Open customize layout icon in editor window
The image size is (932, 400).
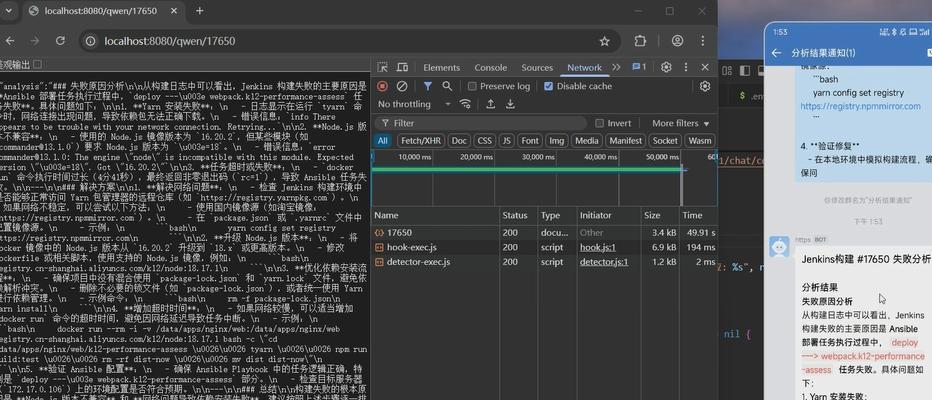click(x=727, y=71)
